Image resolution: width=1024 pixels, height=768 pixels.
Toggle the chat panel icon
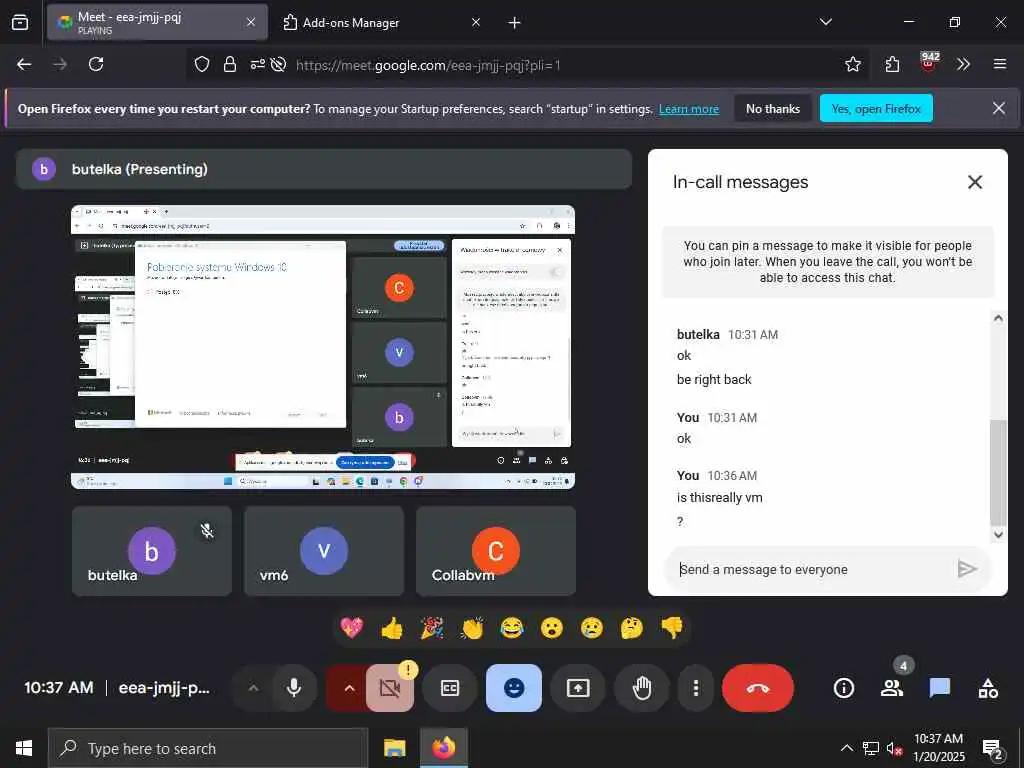(x=940, y=688)
